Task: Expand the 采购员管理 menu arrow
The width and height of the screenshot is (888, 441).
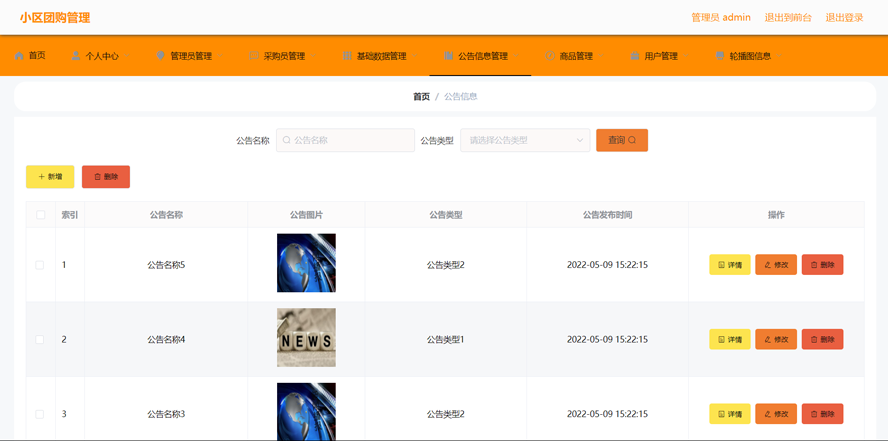Action: [x=313, y=56]
